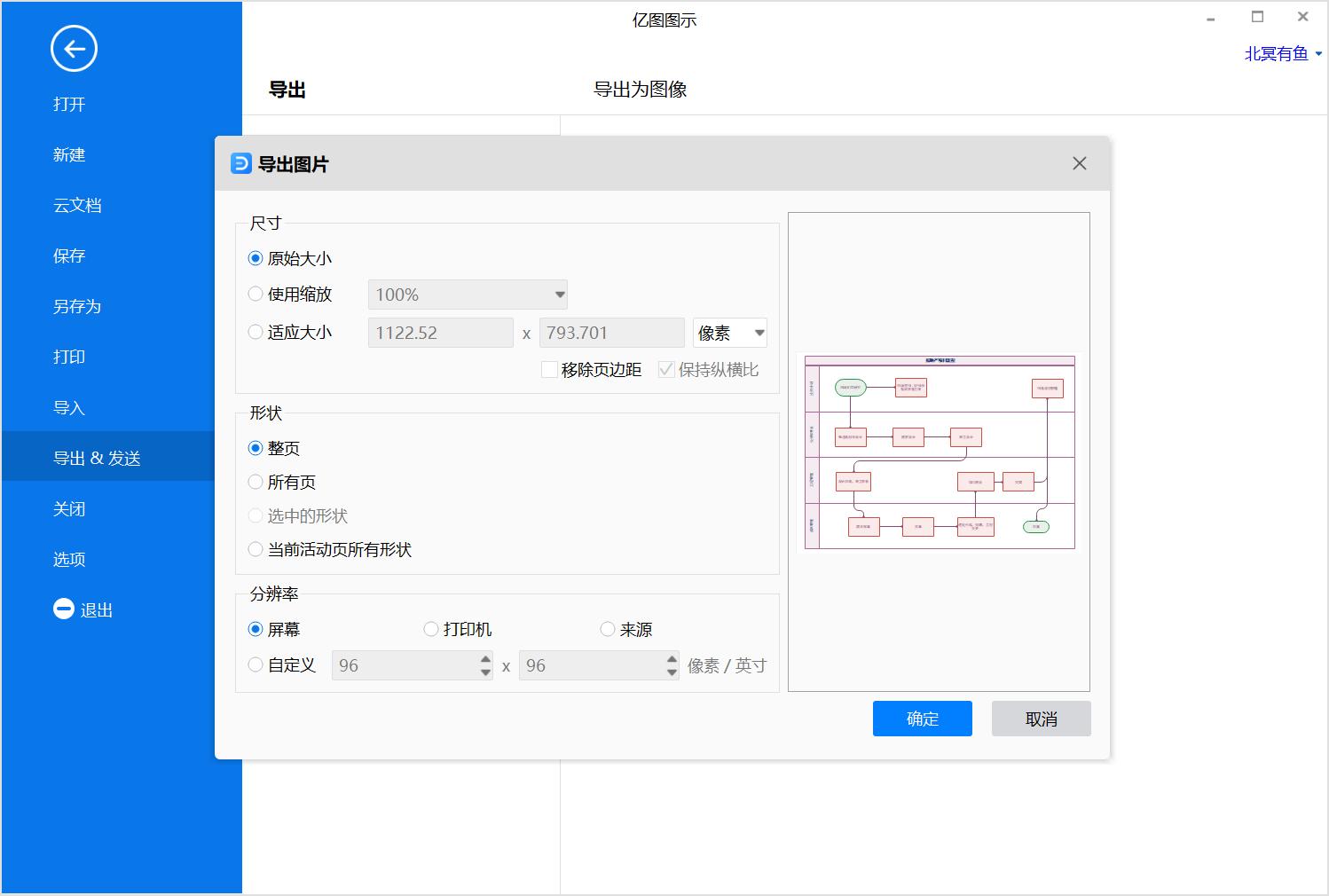Select 新建 in the sidebar

(x=69, y=154)
